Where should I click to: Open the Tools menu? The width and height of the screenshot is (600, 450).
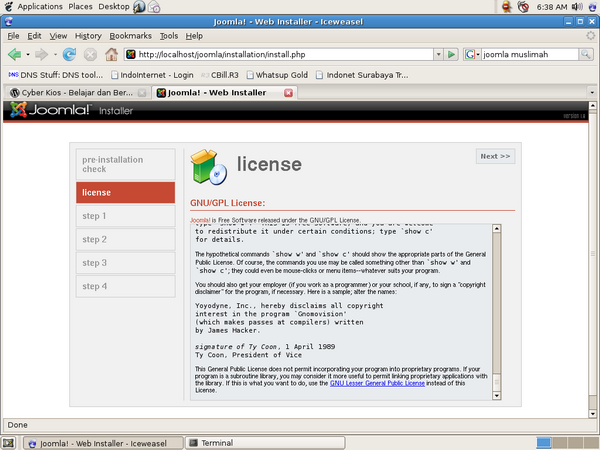[x=169, y=36]
